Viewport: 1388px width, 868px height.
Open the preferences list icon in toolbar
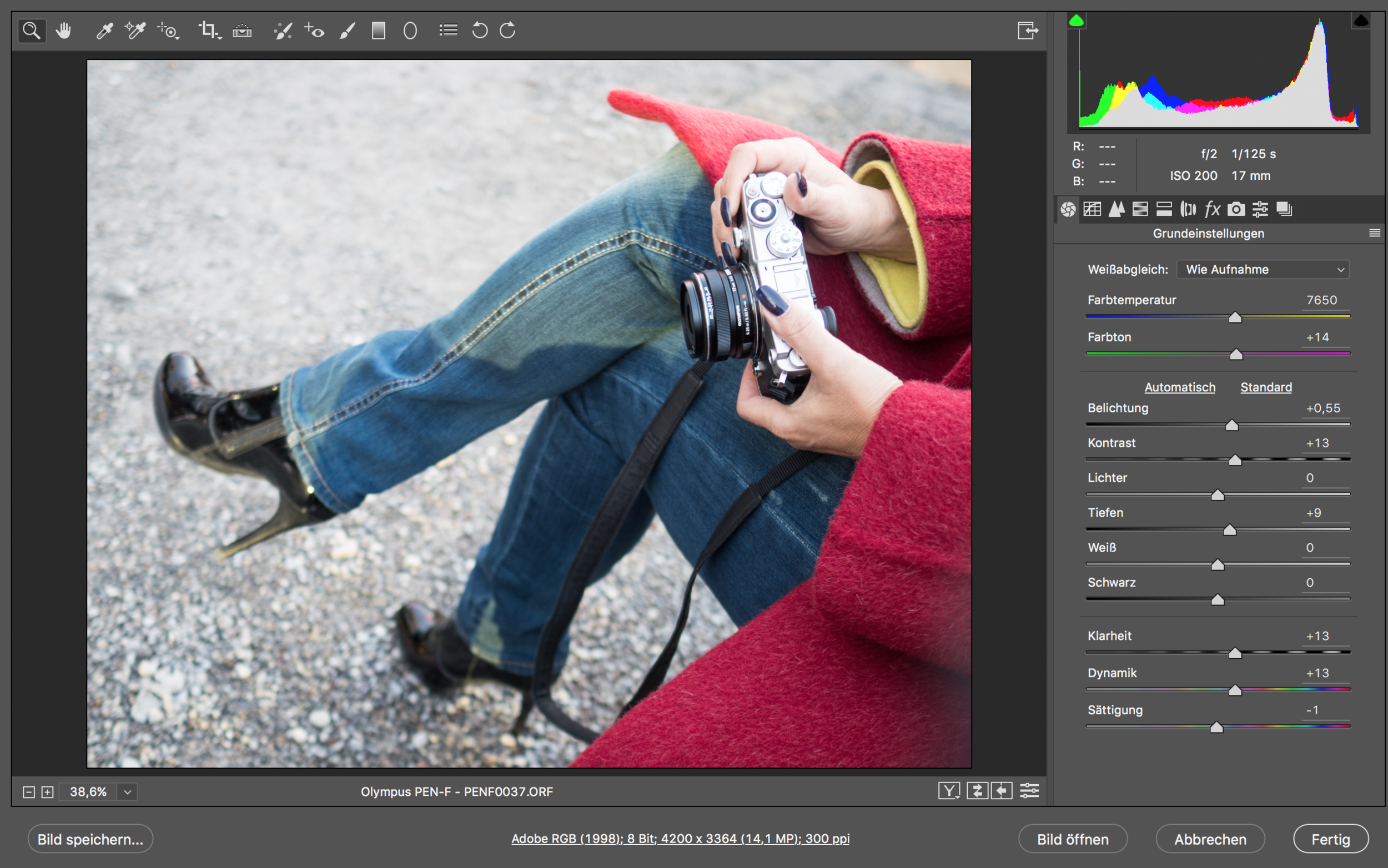click(x=448, y=30)
